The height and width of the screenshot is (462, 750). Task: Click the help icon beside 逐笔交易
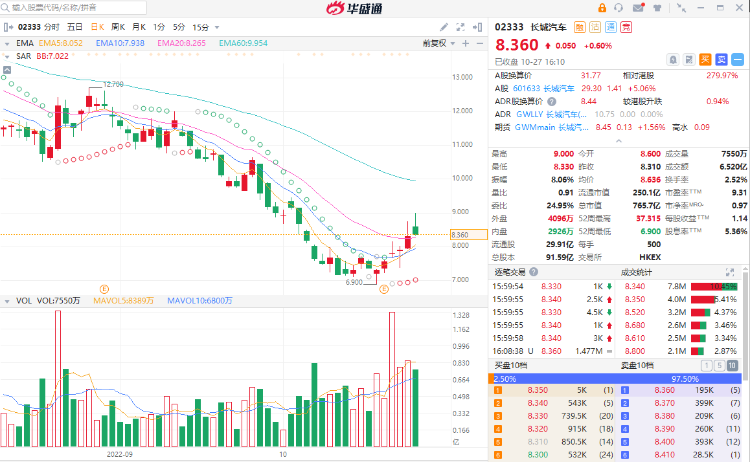[x=534, y=272]
